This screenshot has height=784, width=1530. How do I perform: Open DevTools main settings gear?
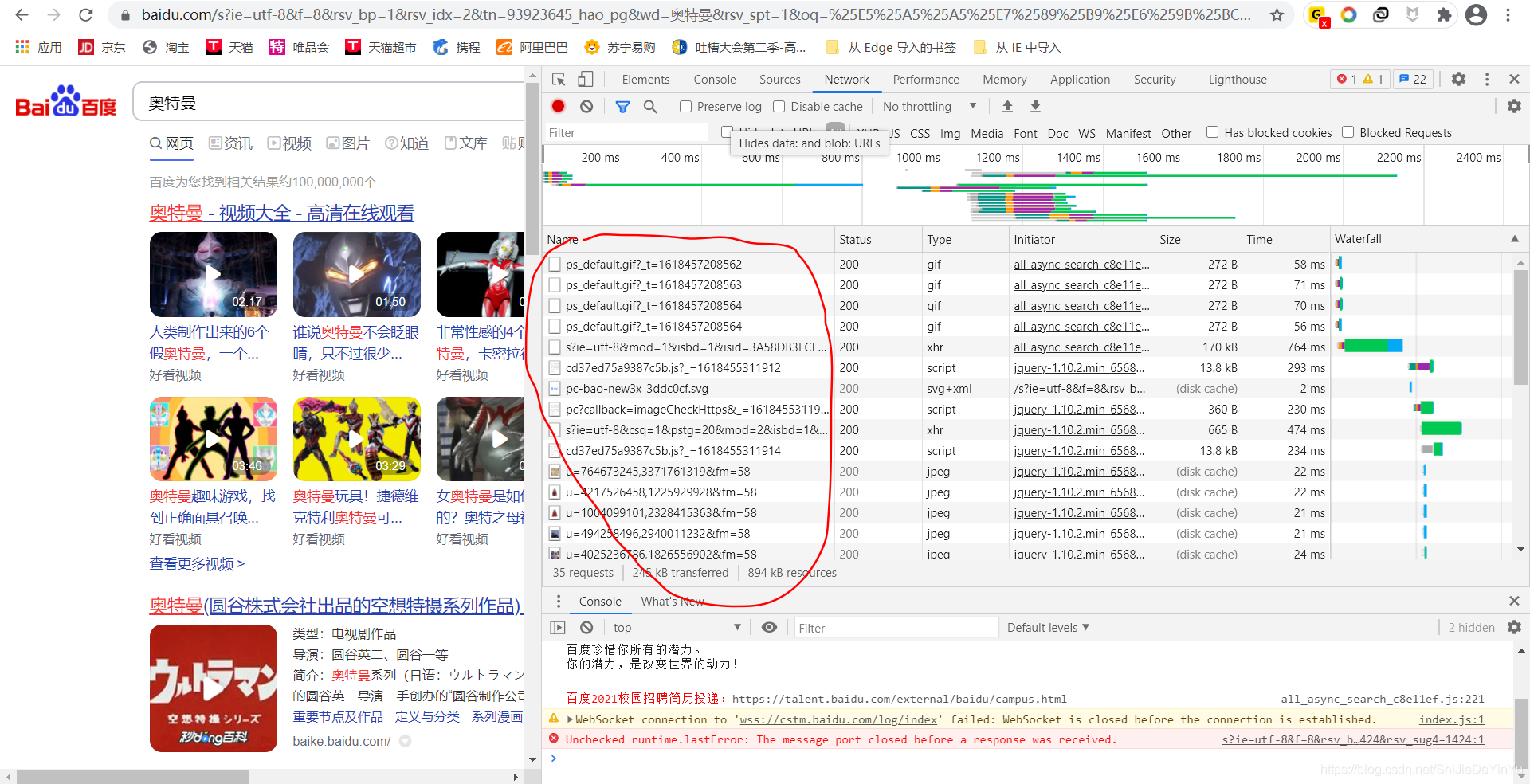(x=1458, y=79)
